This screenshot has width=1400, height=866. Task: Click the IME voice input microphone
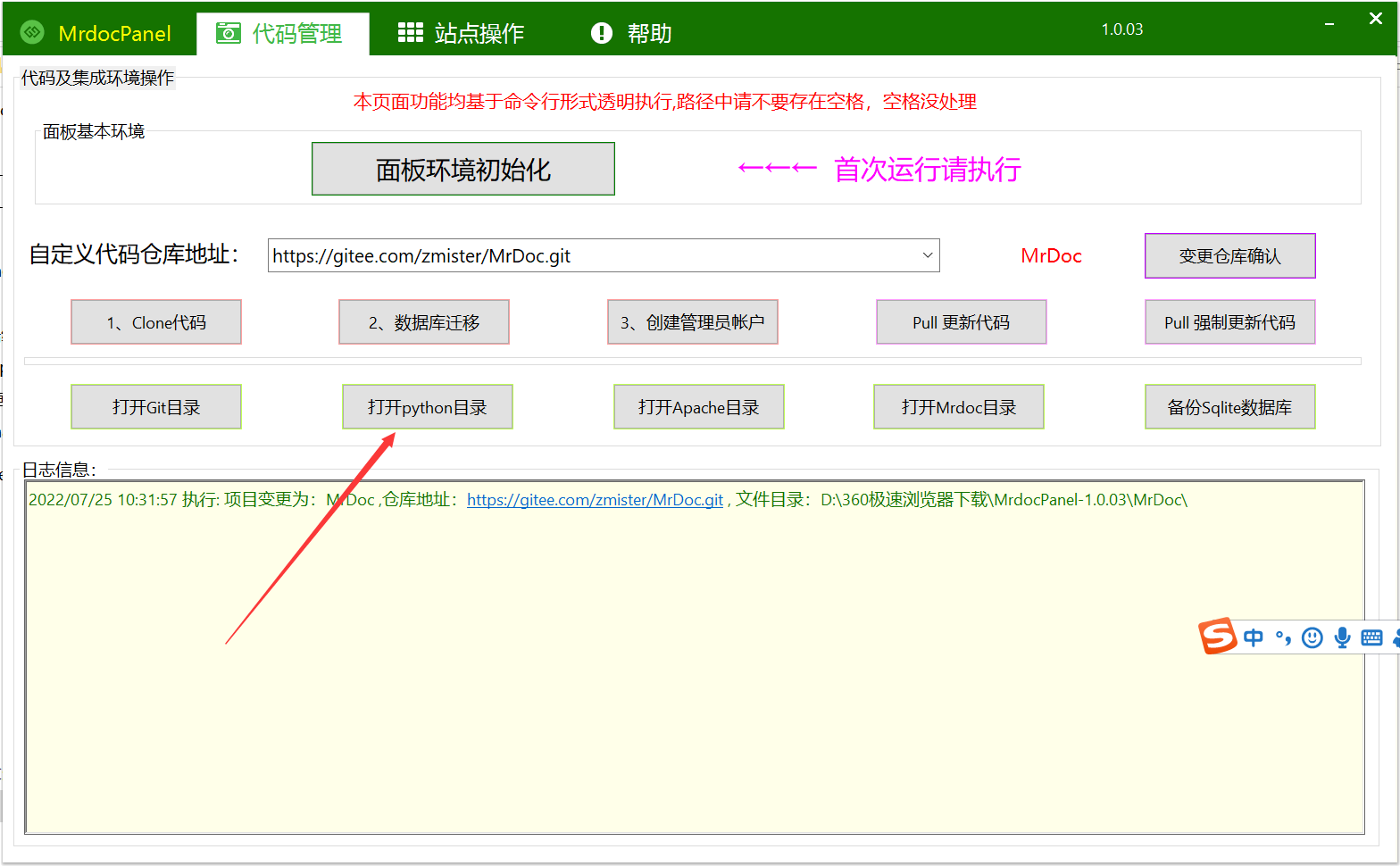click(x=1342, y=637)
